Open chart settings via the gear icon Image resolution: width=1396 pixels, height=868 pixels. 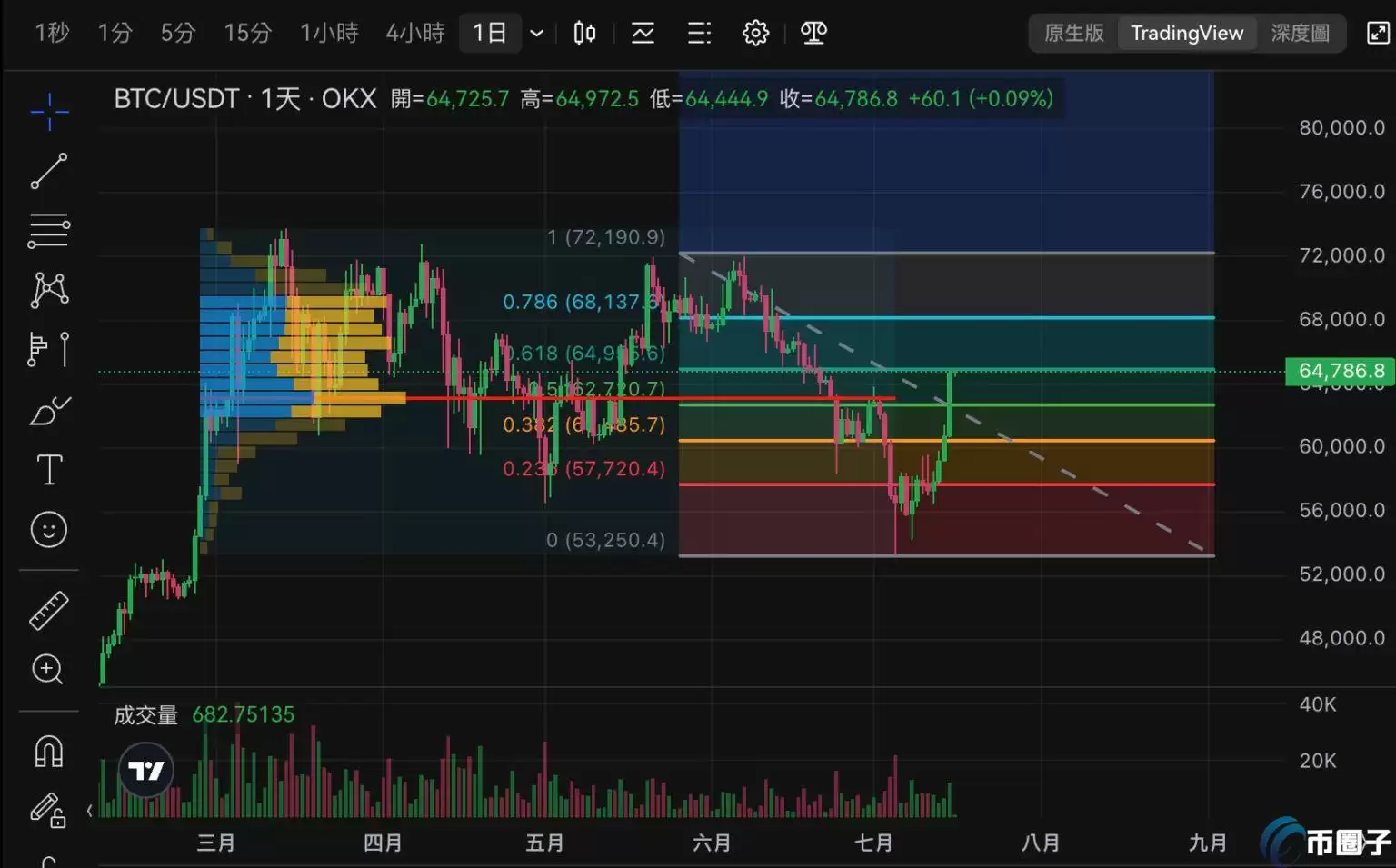pos(754,33)
